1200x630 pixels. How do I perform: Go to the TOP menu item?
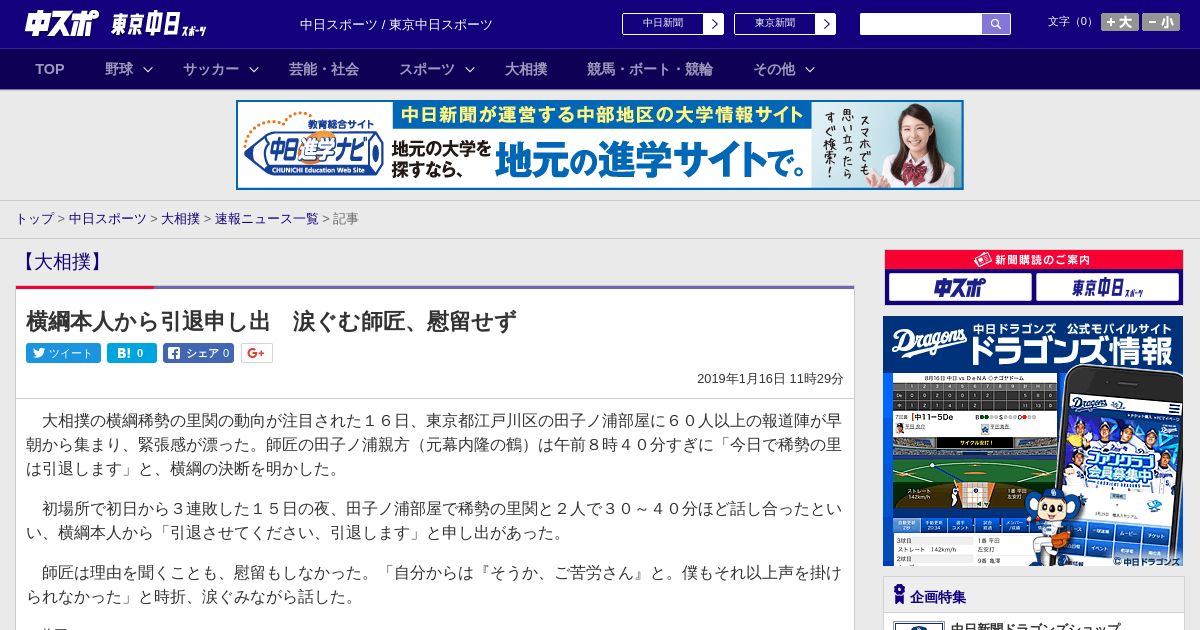(x=50, y=69)
